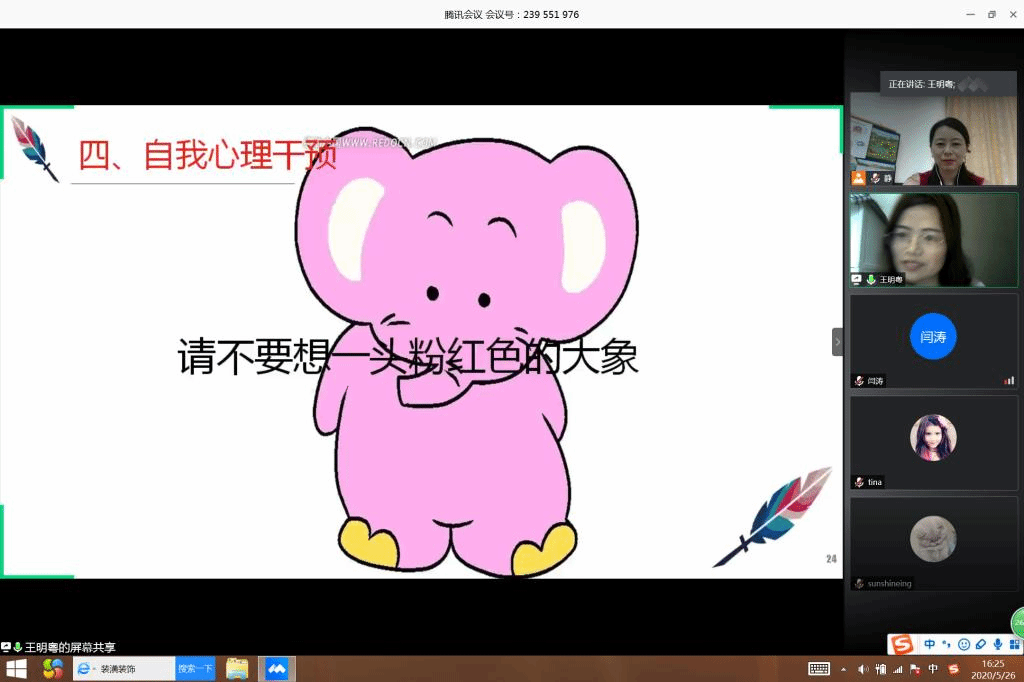Toggle the tray IME language indicator 中

point(933,669)
